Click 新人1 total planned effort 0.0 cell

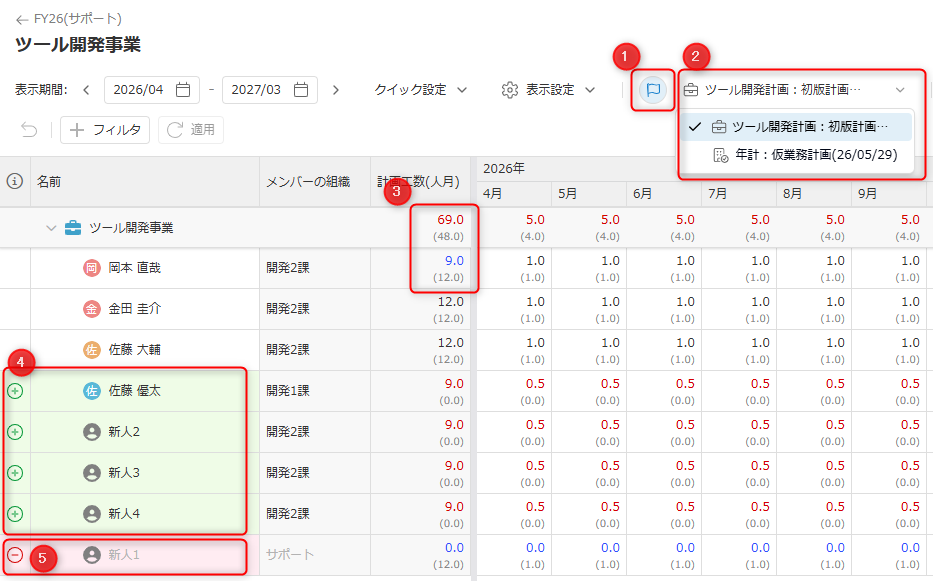pyautogui.click(x=420, y=555)
